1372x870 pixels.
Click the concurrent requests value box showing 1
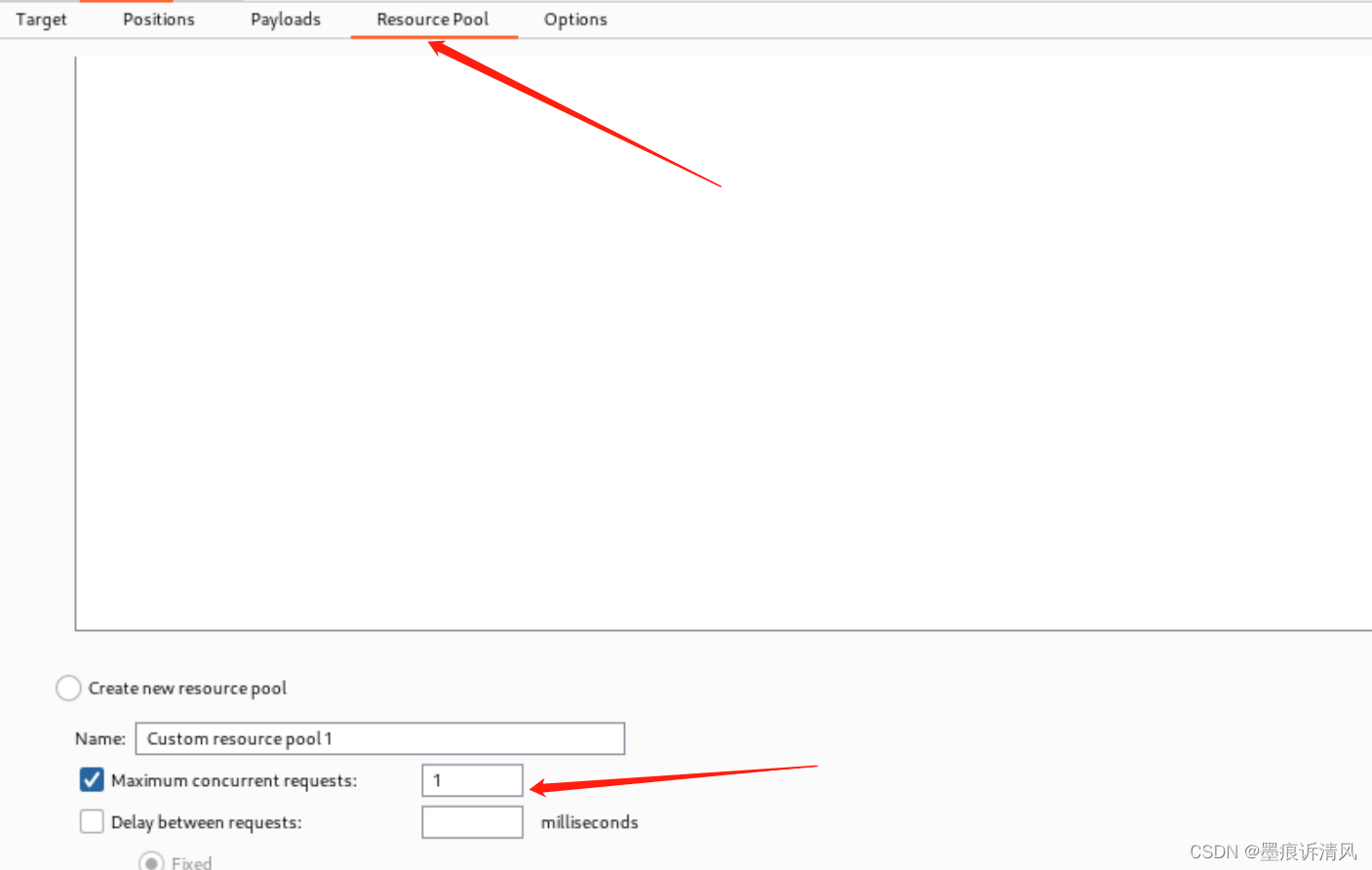(472, 779)
